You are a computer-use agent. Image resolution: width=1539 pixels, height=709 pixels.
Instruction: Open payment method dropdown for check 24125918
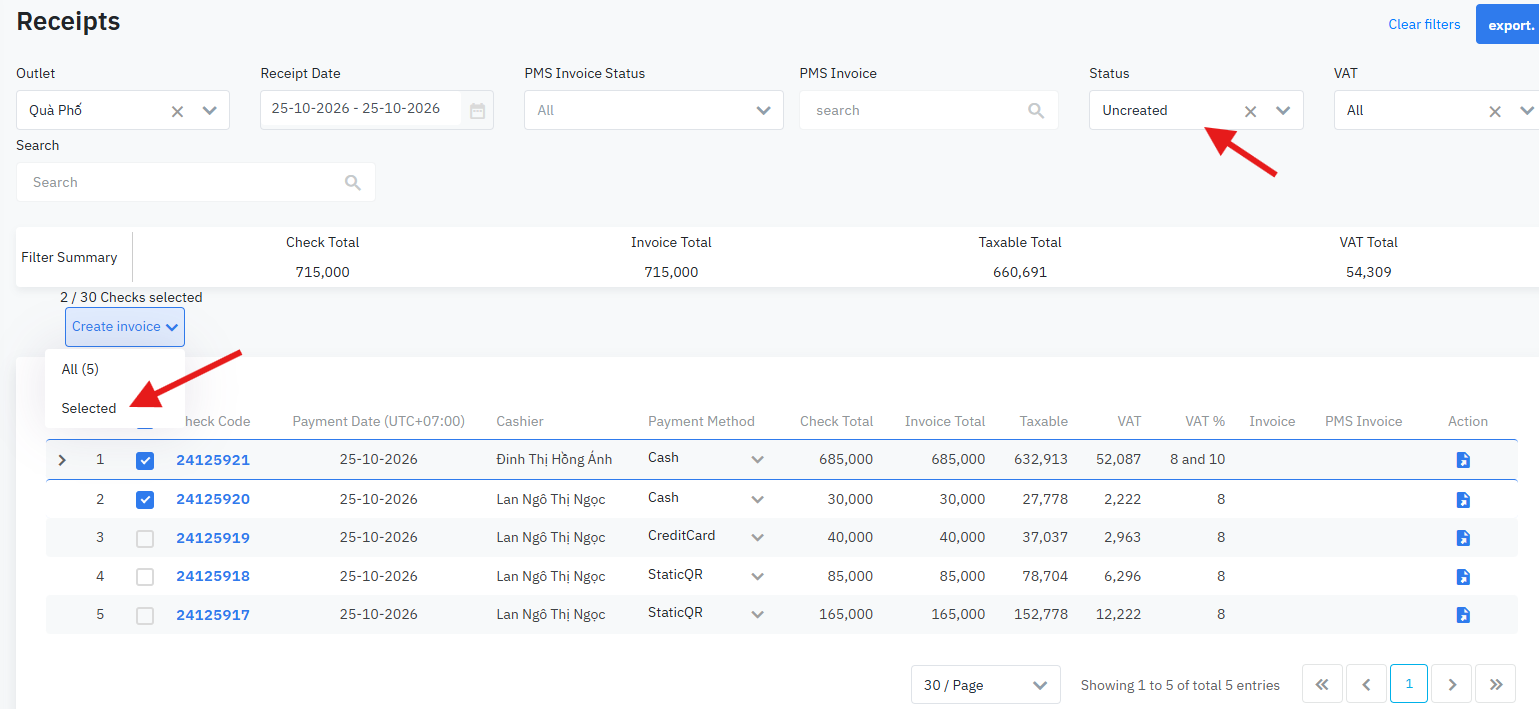pos(757,576)
